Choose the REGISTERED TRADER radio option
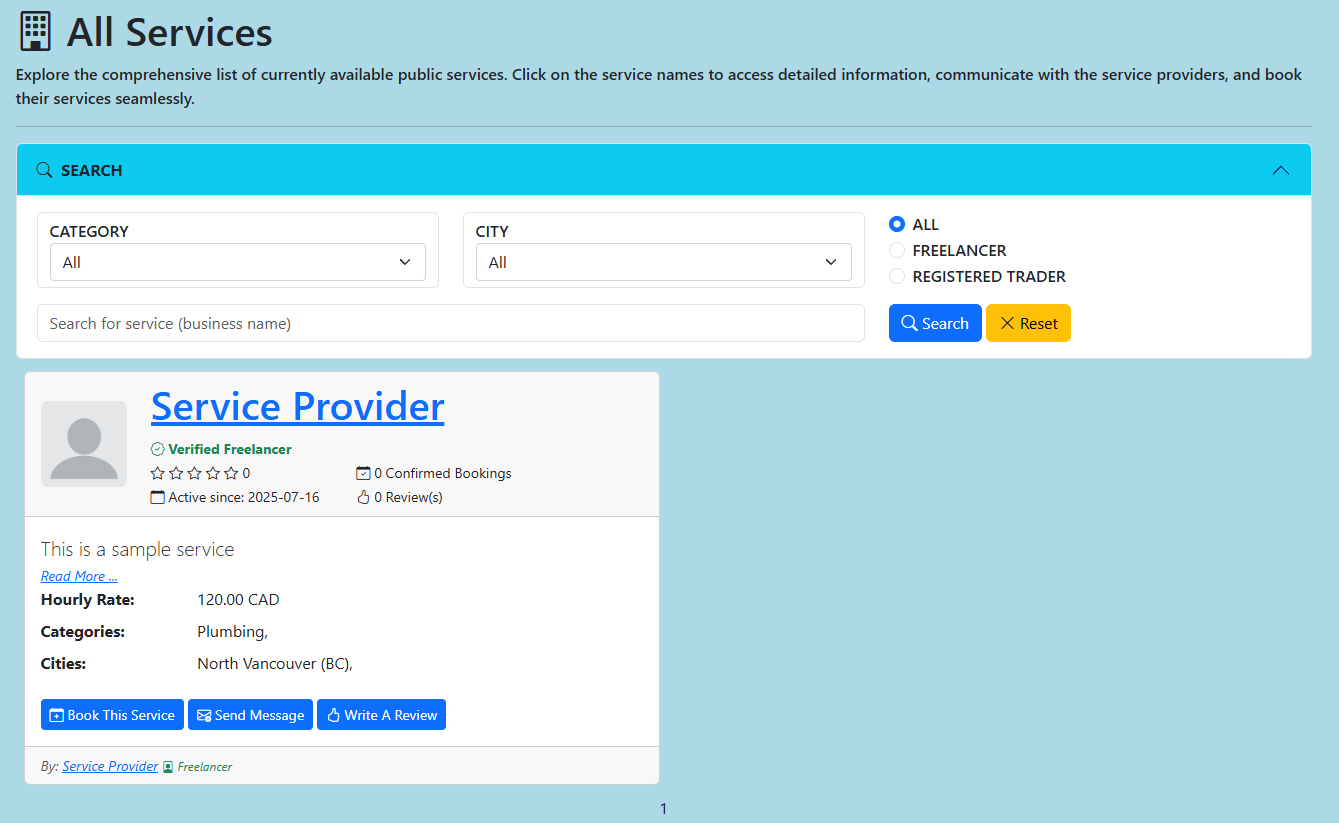1339x823 pixels. click(897, 276)
